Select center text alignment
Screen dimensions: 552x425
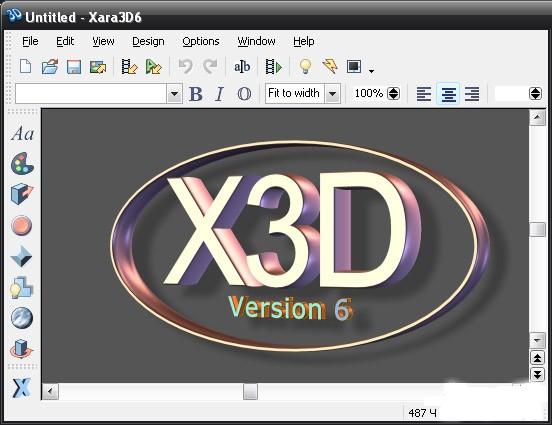click(x=448, y=94)
